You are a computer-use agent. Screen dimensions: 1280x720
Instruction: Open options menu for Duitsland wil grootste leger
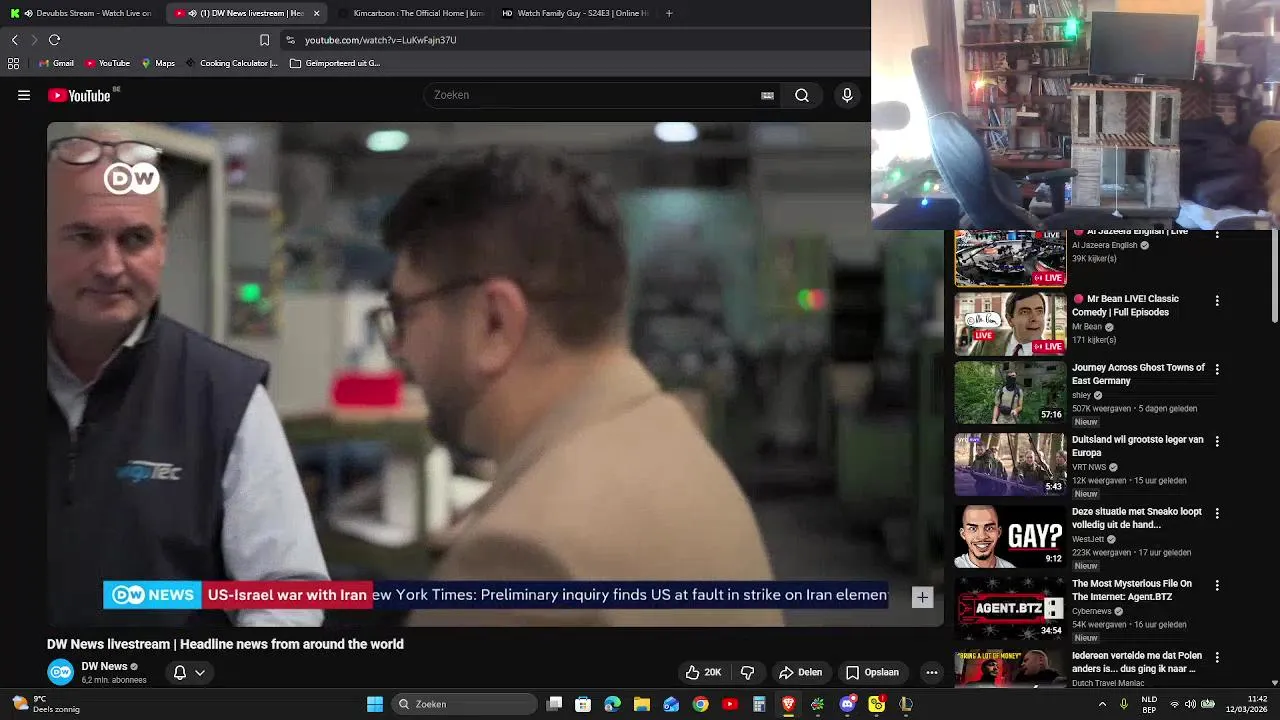point(1217,441)
